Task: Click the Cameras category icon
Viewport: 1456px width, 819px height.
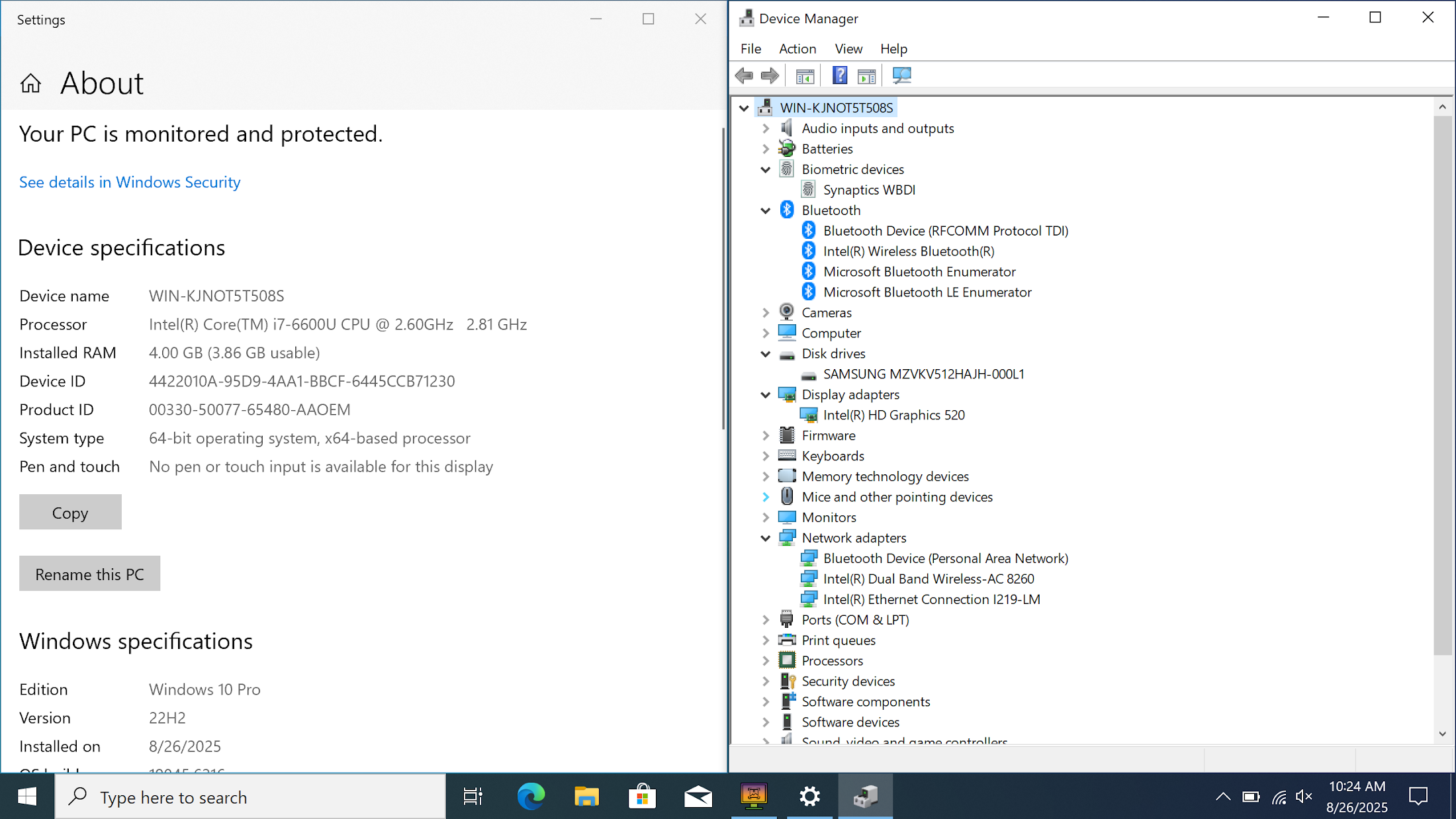Action: tap(787, 312)
